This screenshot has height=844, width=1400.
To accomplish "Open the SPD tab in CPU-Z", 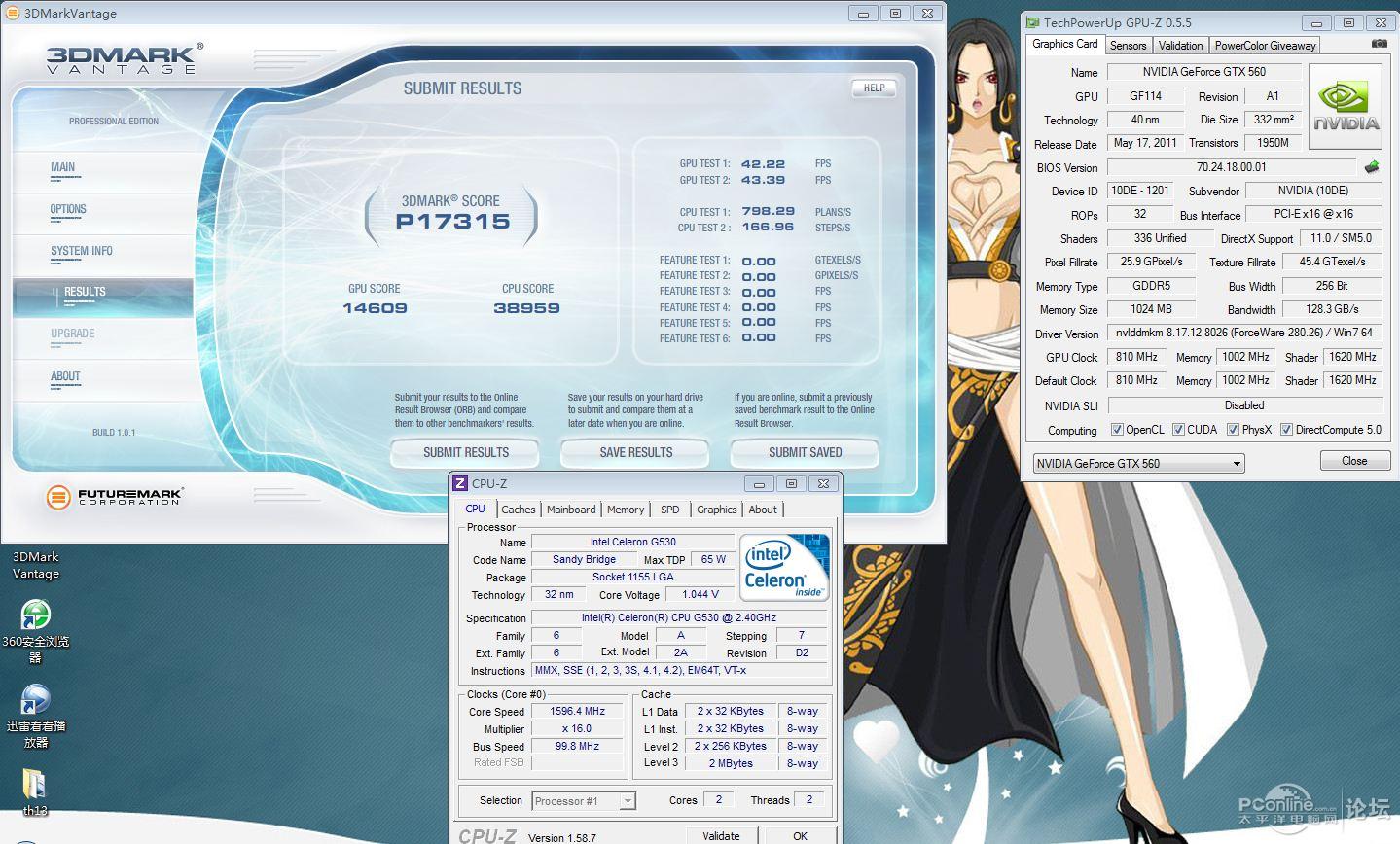I will coord(670,510).
